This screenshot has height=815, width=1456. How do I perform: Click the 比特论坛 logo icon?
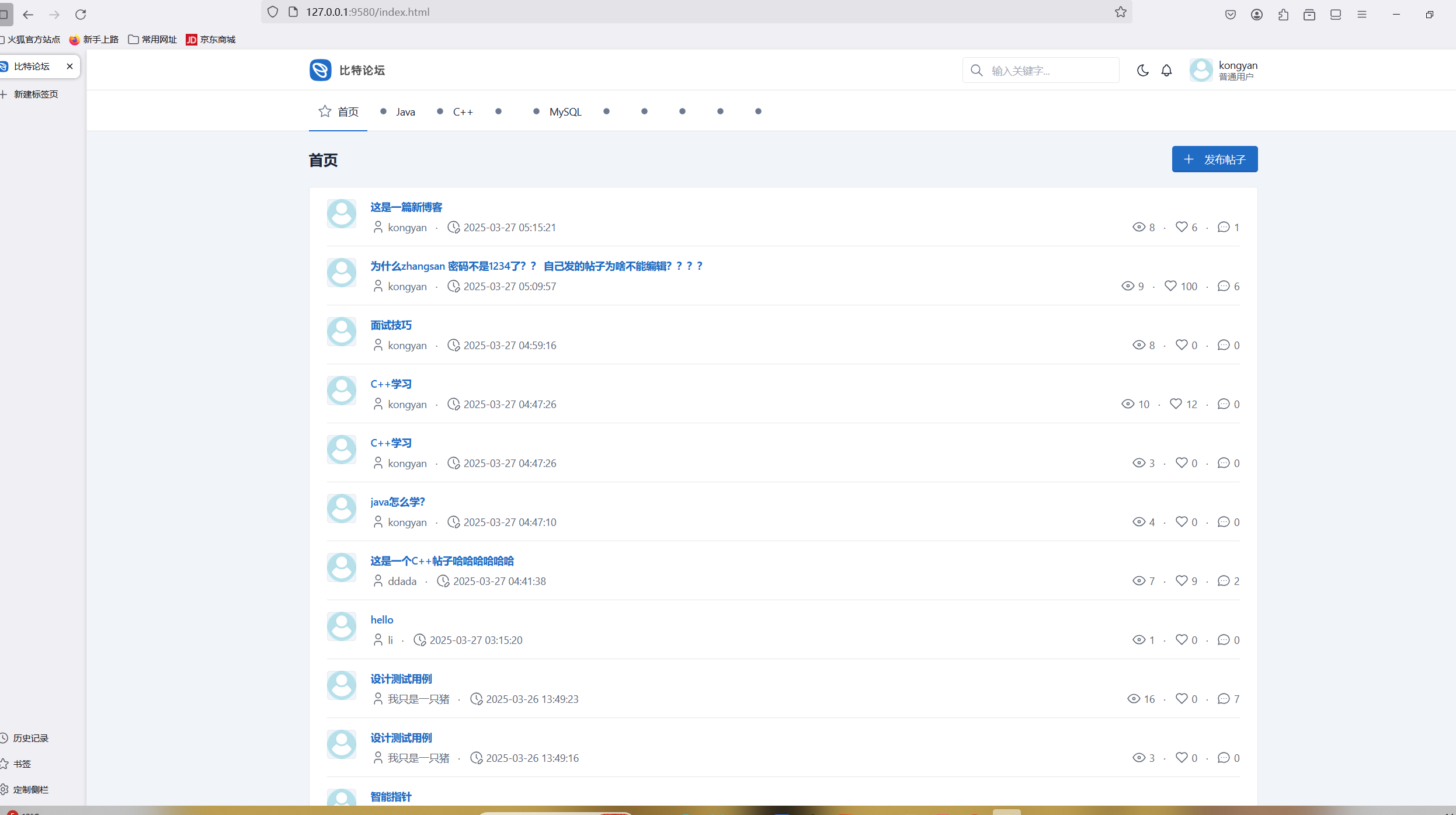pos(320,70)
